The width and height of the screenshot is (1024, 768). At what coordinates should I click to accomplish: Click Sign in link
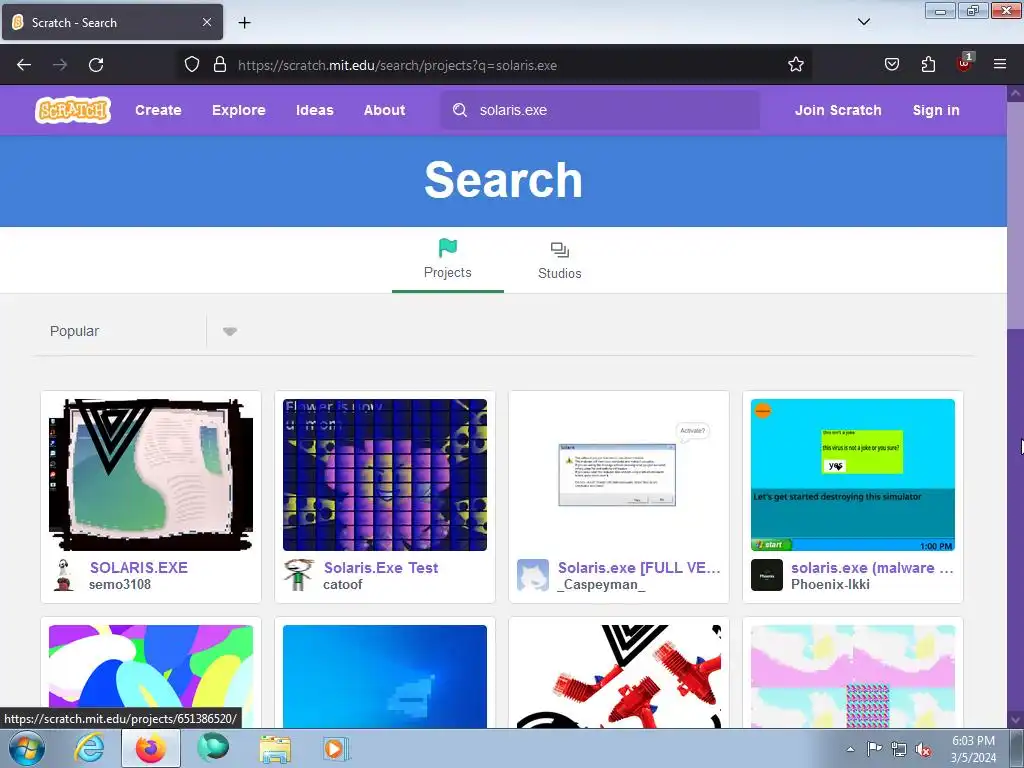point(936,110)
